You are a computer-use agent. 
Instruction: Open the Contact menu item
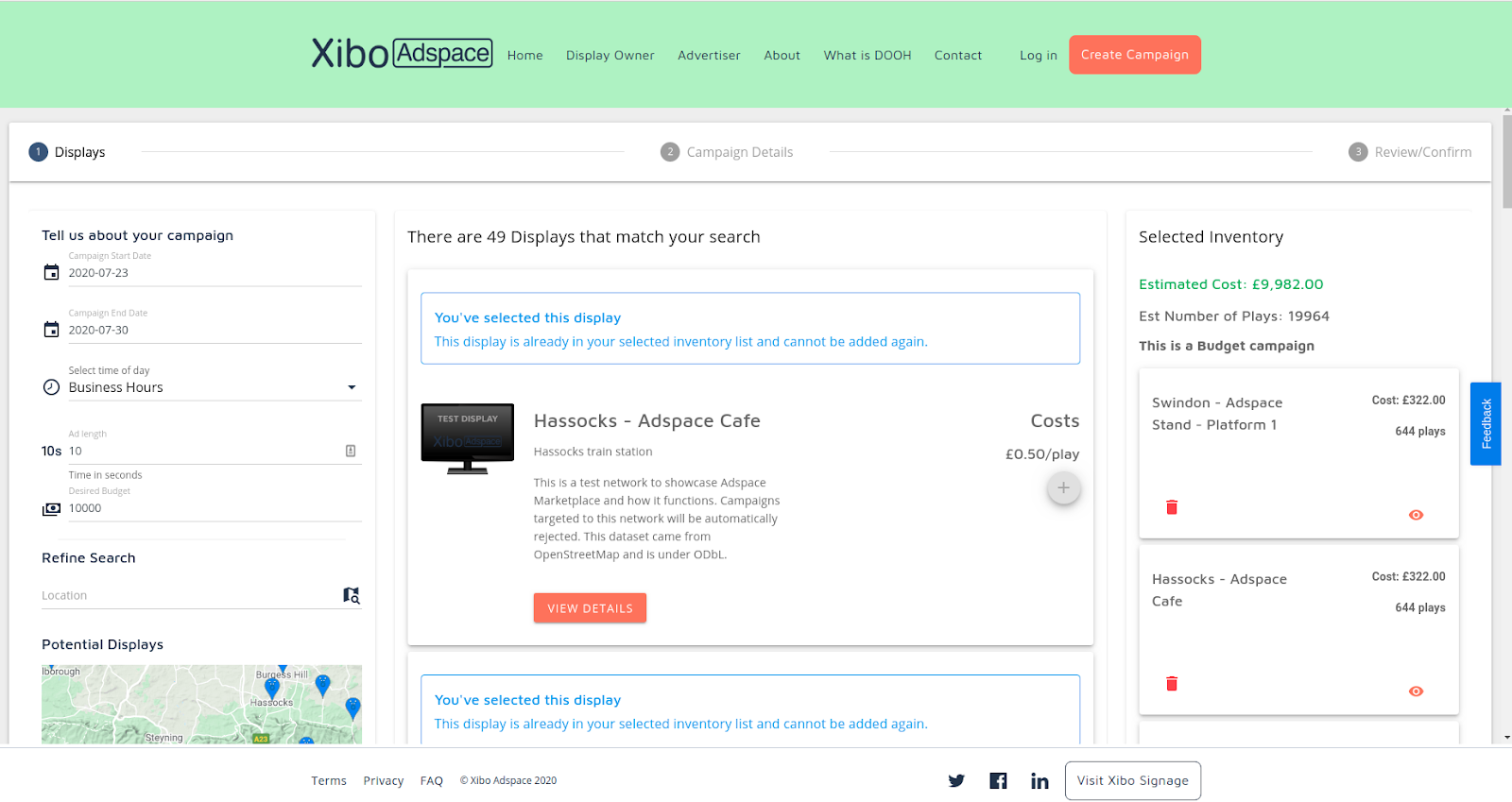click(x=958, y=55)
